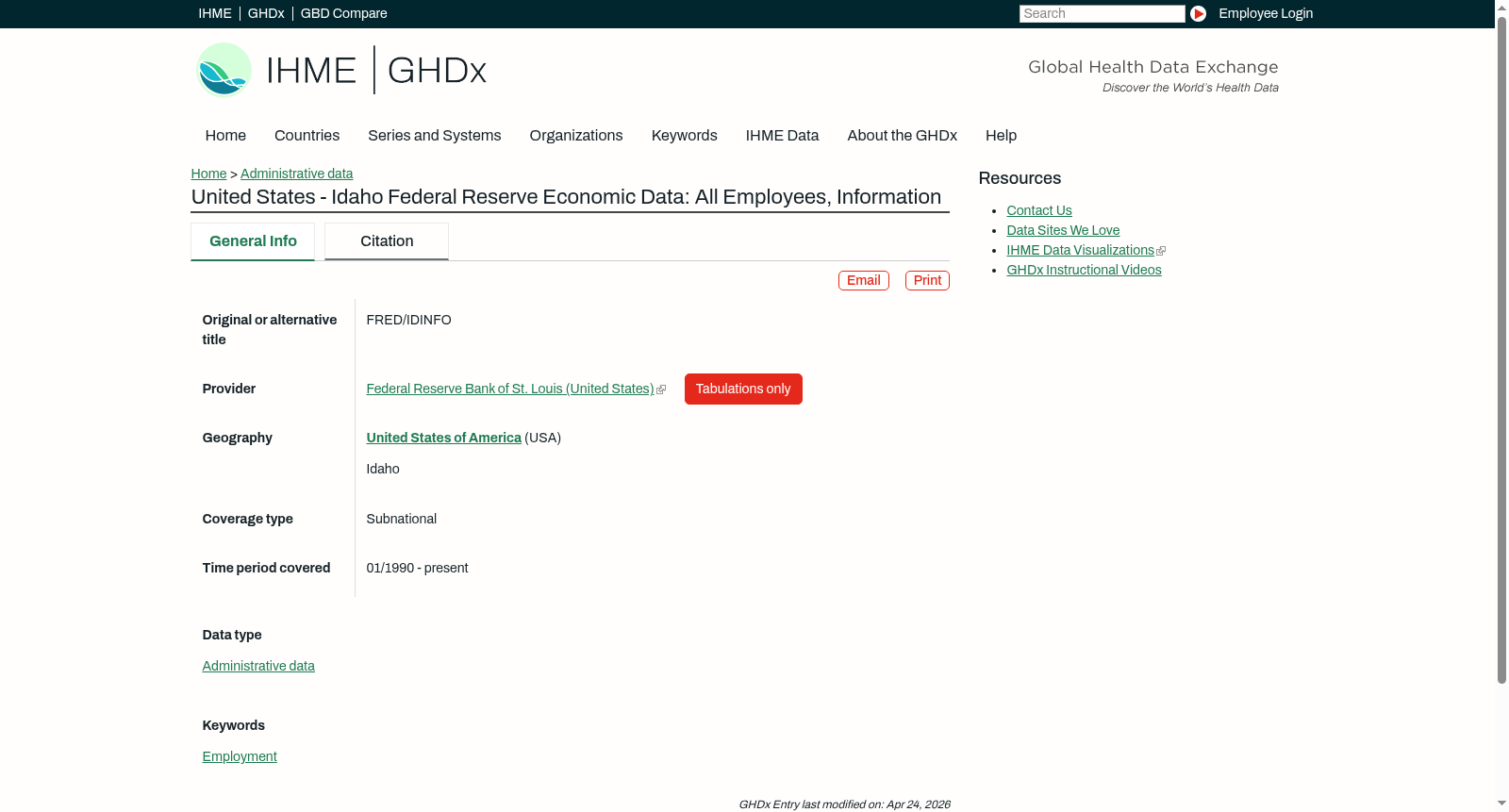Image resolution: width=1509 pixels, height=812 pixels.
Task: Open the Employment keyword link
Action: pos(240,757)
